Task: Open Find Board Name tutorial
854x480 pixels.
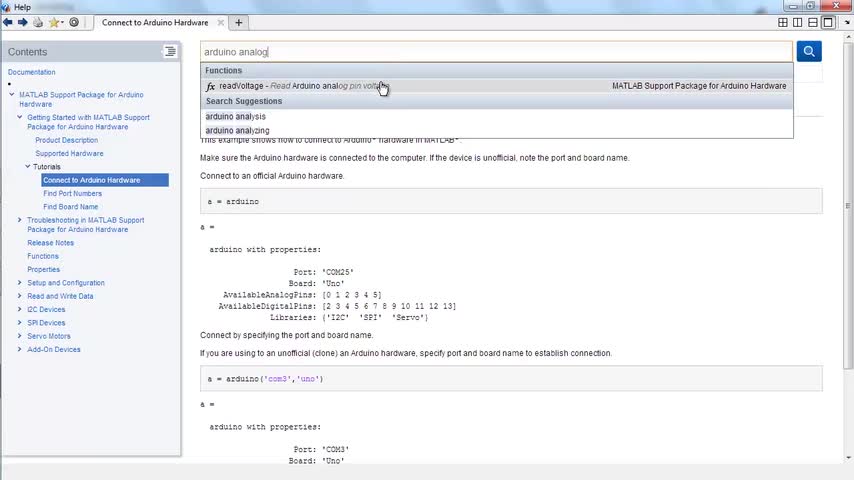Action: [x=71, y=207]
